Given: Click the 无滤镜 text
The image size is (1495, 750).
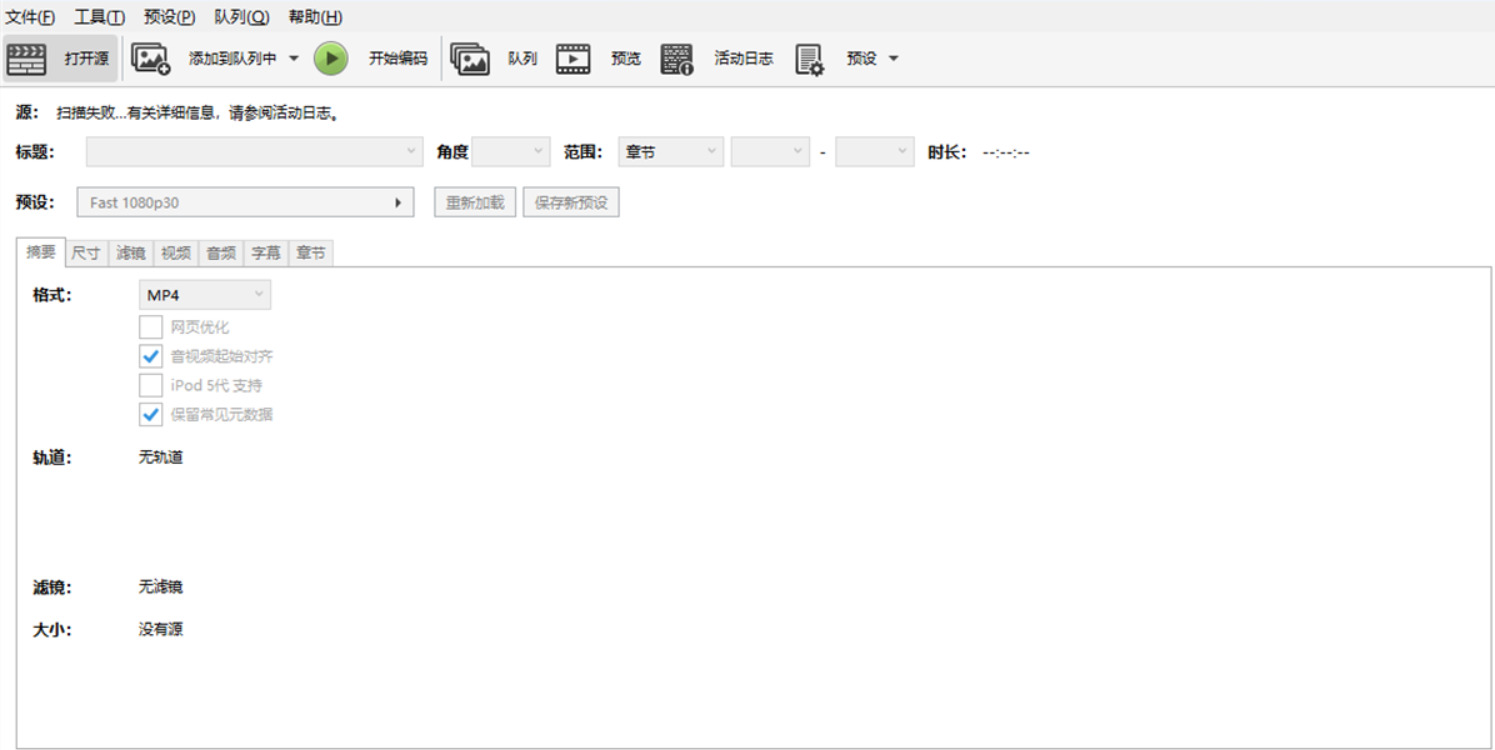Looking at the screenshot, I should pos(161,586).
